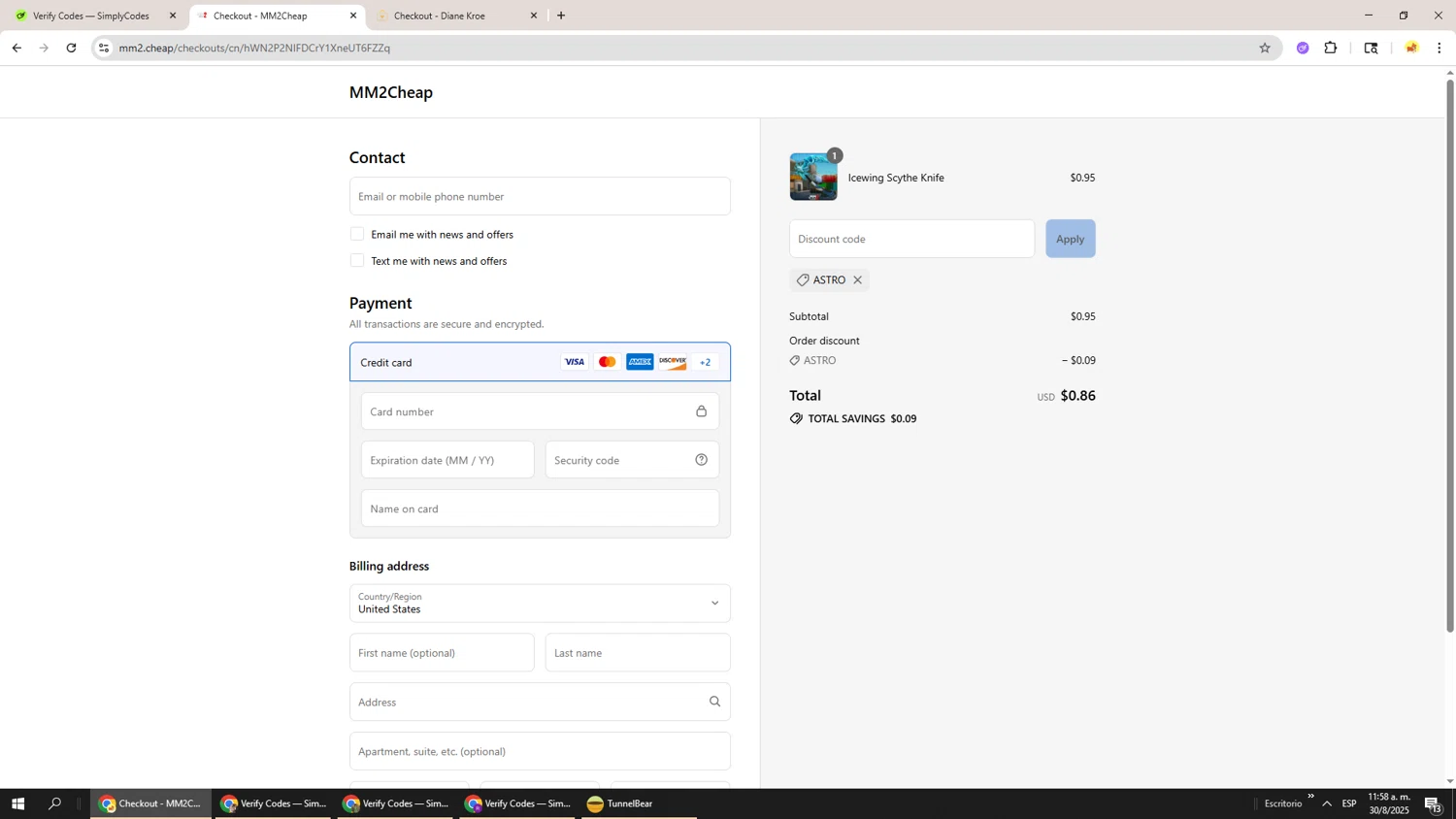This screenshot has width=1456, height=819.
Task: Click the ESP language indicator
Action: 1349,803
